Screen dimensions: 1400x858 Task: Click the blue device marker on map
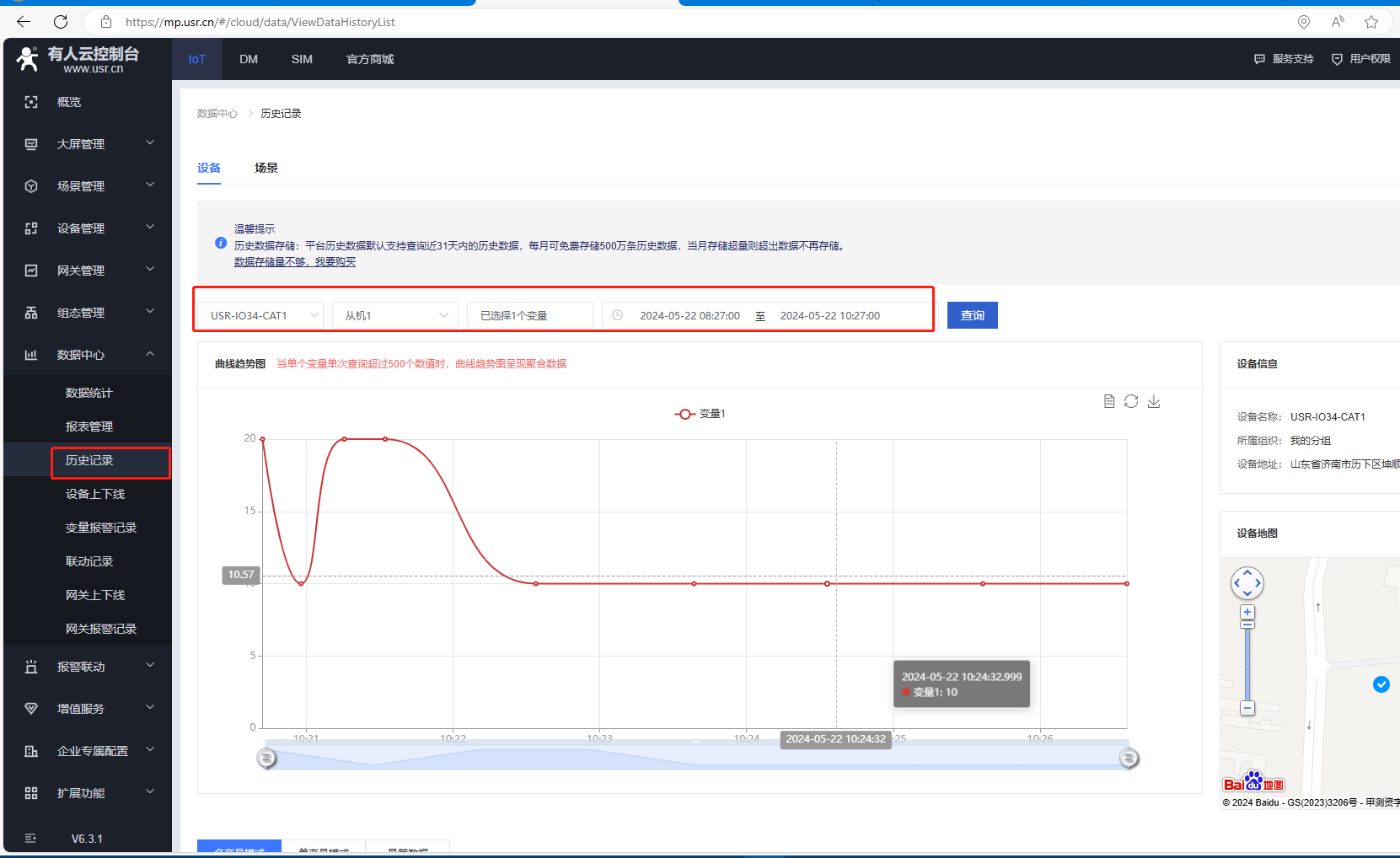pos(1381,684)
